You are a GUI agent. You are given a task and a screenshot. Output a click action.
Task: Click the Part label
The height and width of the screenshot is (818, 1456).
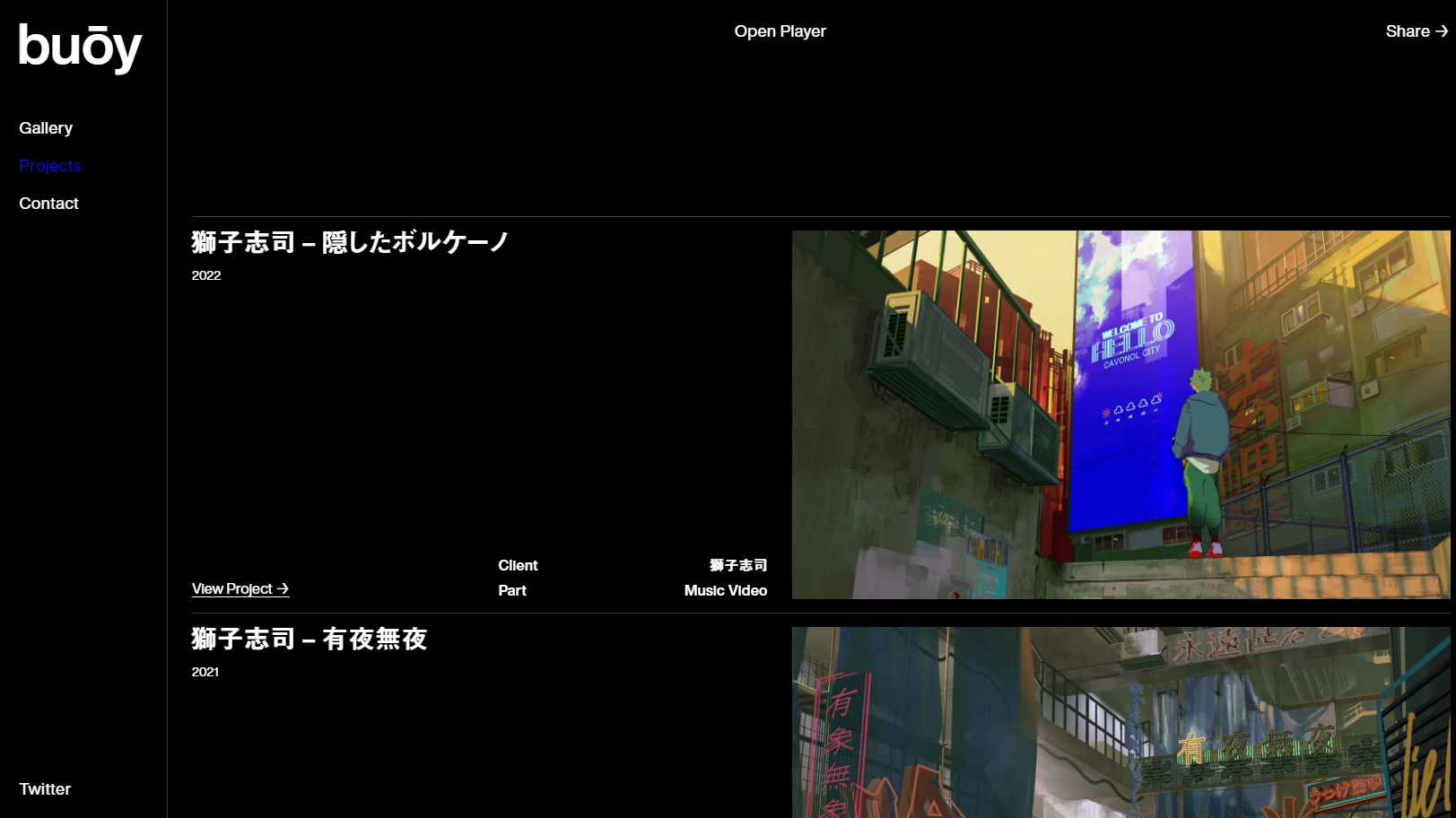512,590
